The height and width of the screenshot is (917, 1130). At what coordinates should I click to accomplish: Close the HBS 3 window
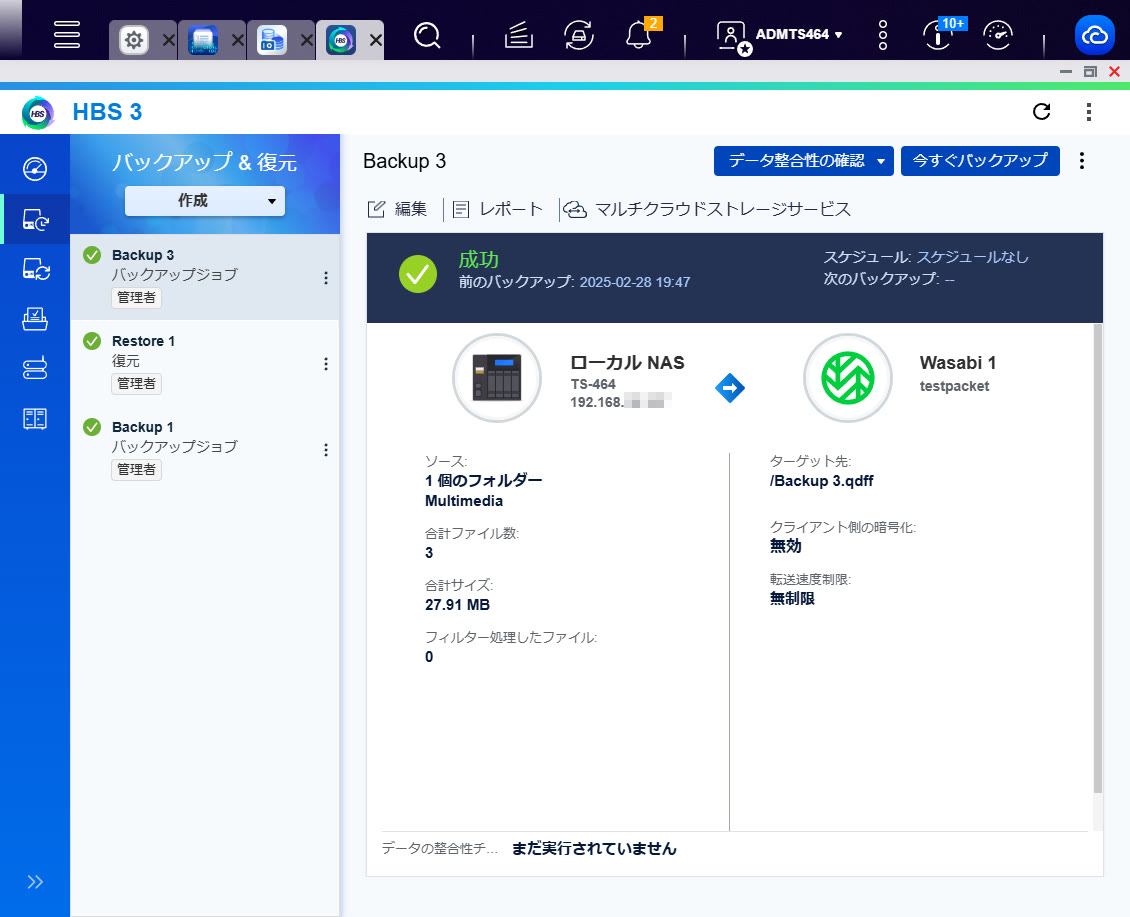(x=1114, y=71)
